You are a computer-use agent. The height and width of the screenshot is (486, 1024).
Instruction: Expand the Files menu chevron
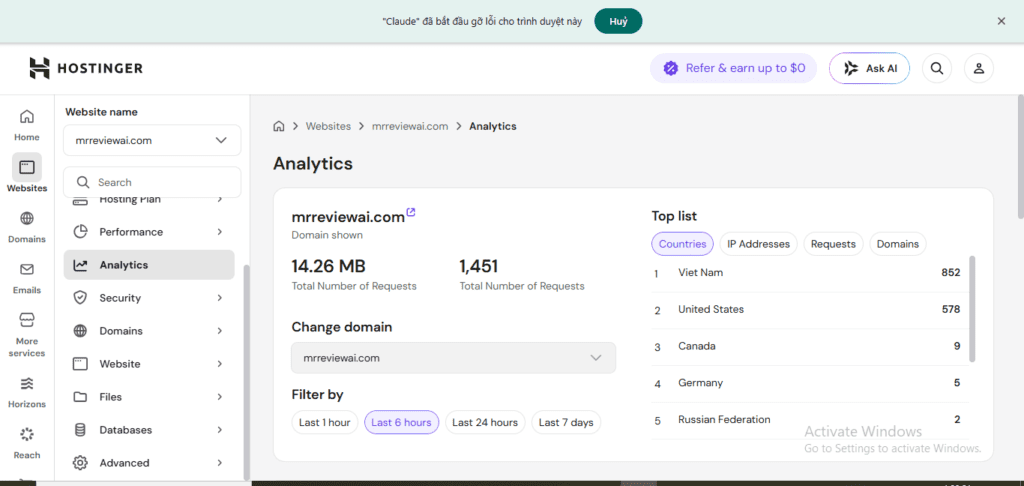coord(220,397)
